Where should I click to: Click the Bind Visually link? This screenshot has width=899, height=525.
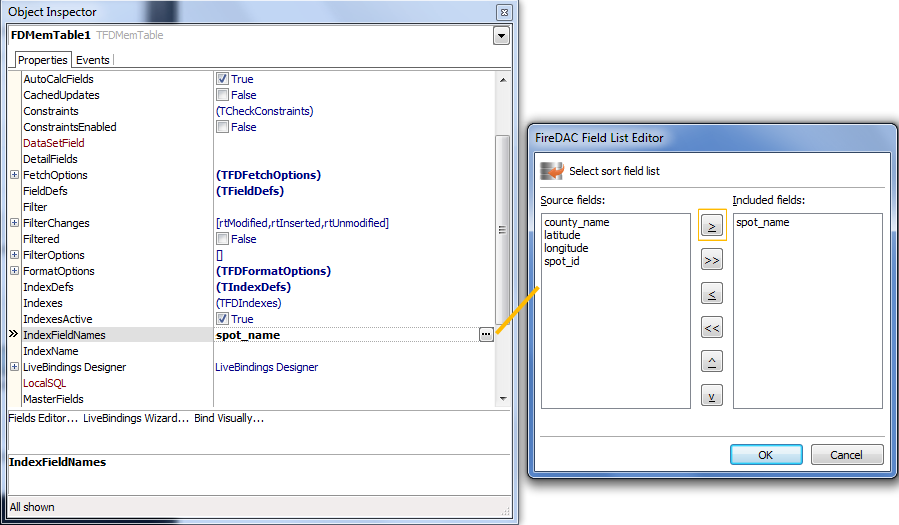coord(229,418)
